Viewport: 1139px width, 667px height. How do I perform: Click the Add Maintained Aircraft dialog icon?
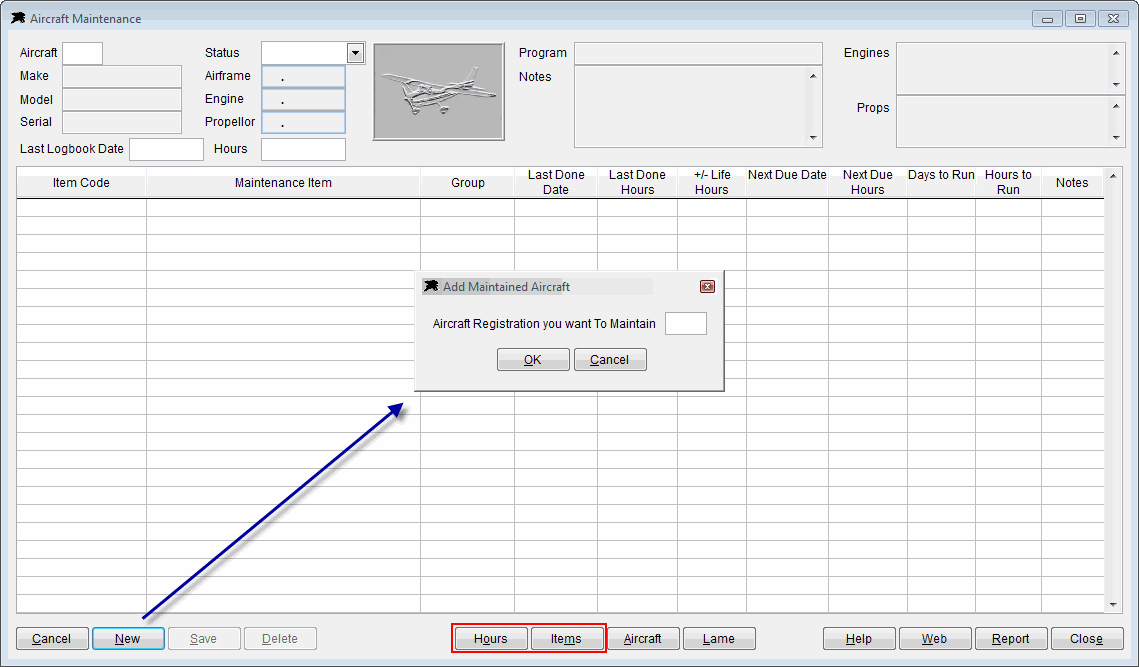431,286
